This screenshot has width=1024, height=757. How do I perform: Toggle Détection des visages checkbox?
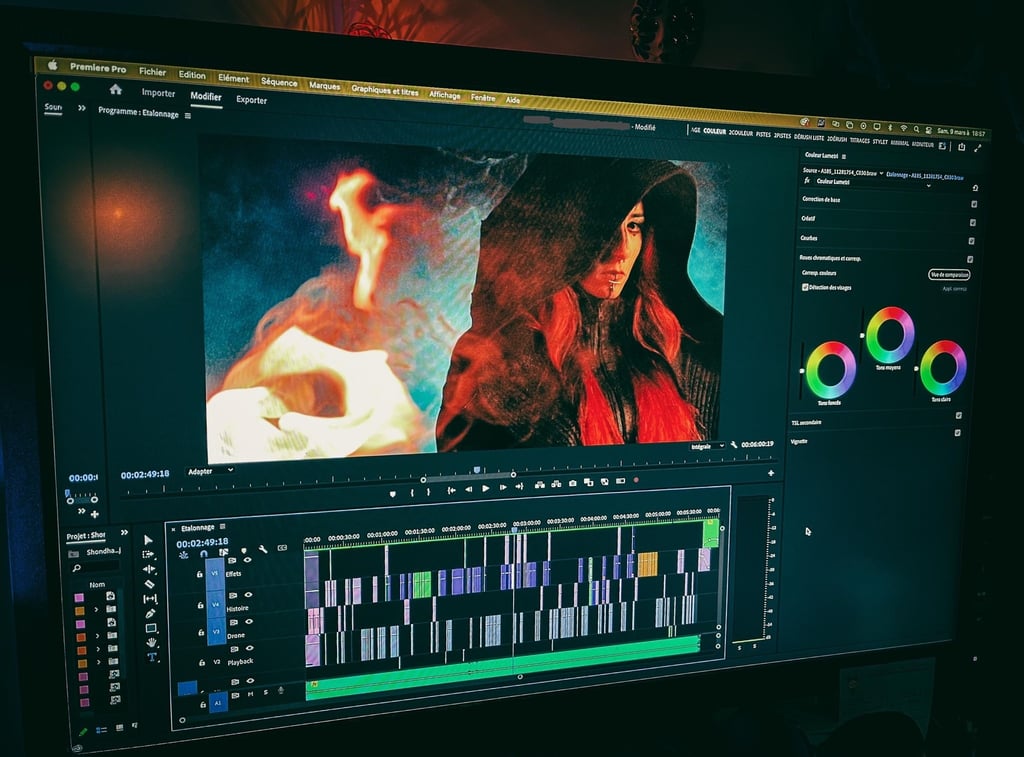[x=805, y=287]
